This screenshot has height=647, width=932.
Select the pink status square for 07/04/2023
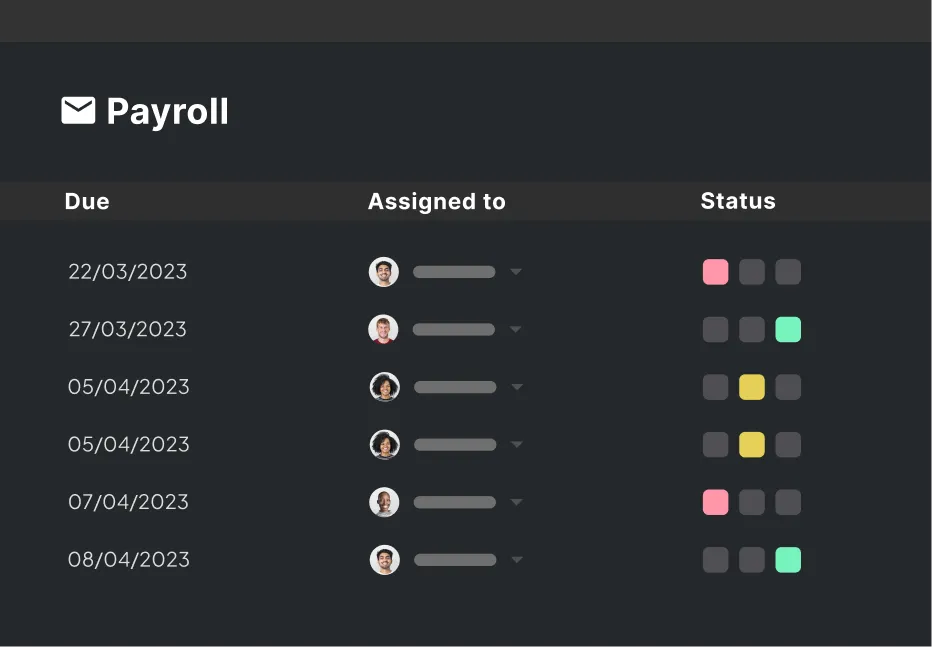click(x=715, y=502)
